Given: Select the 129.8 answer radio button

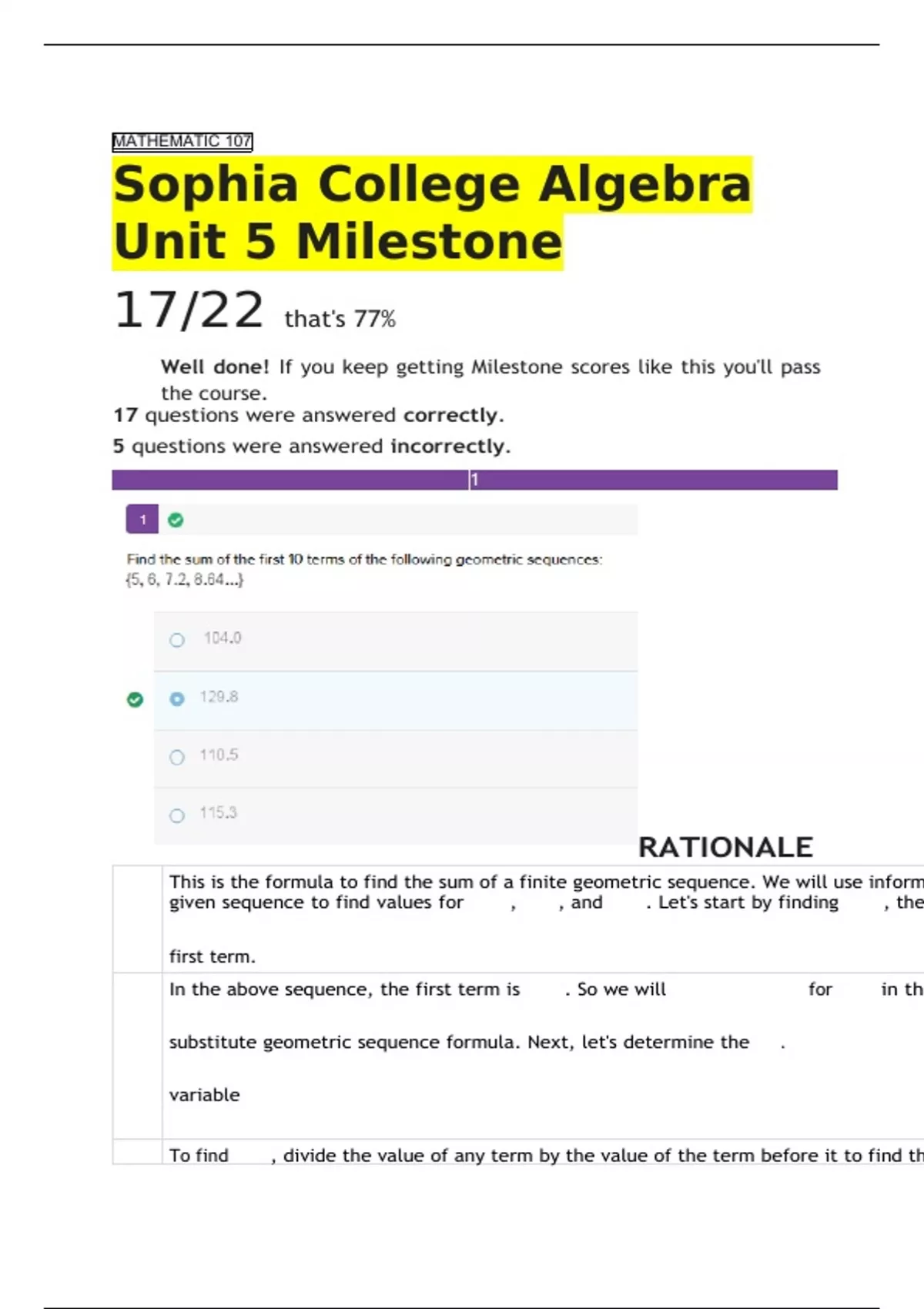Looking at the screenshot, I should click(177, 699).
